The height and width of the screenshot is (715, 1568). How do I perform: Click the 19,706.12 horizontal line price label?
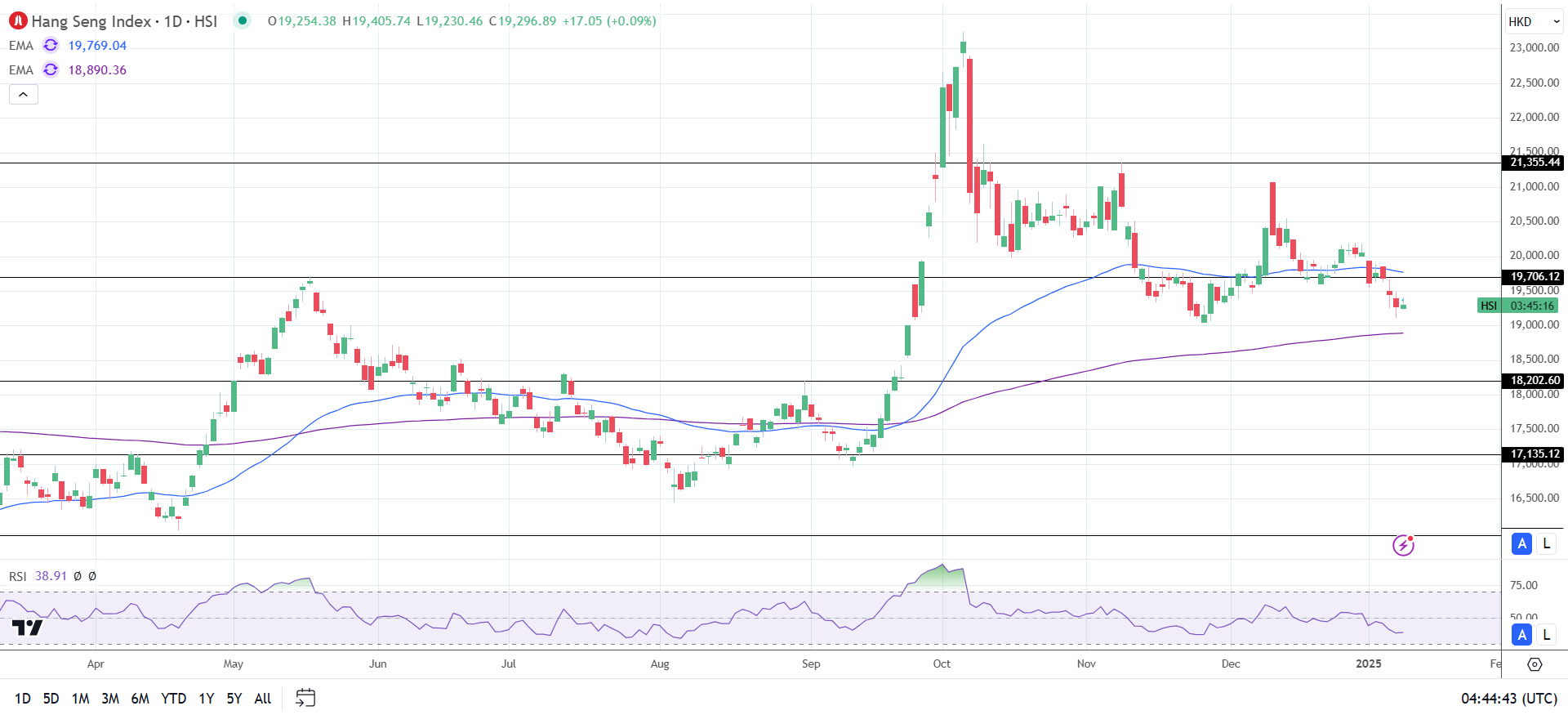tap(1534, 277)
